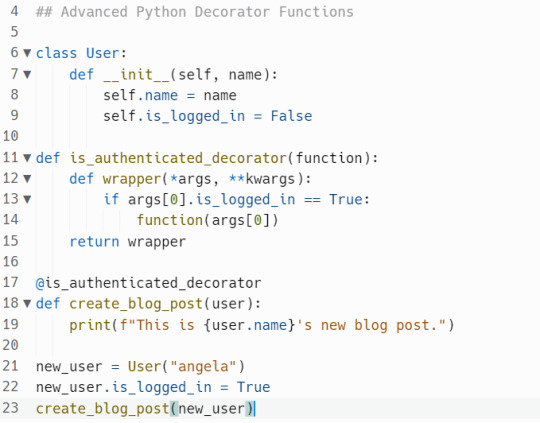This screenshot has width=540, height=423.
Task: Click the 'if' keyword on line 13
Action: [x=111, y=199]
